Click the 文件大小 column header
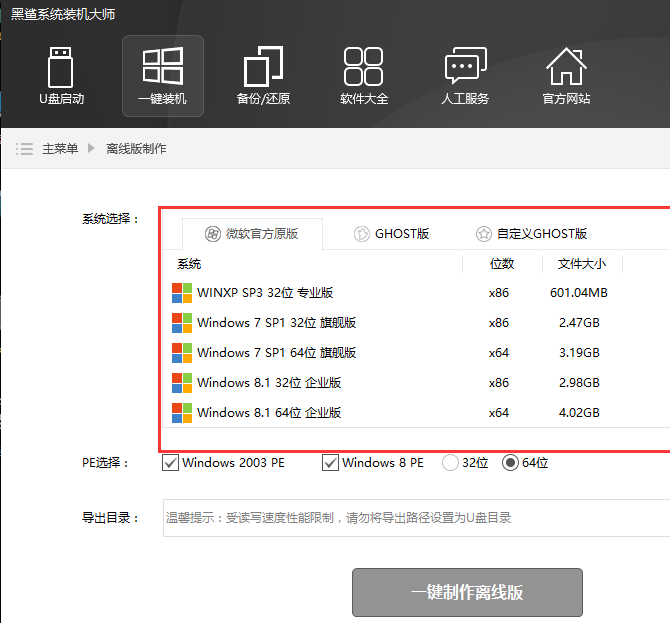The width and height of the screenshot is (670, 623). 582,264
